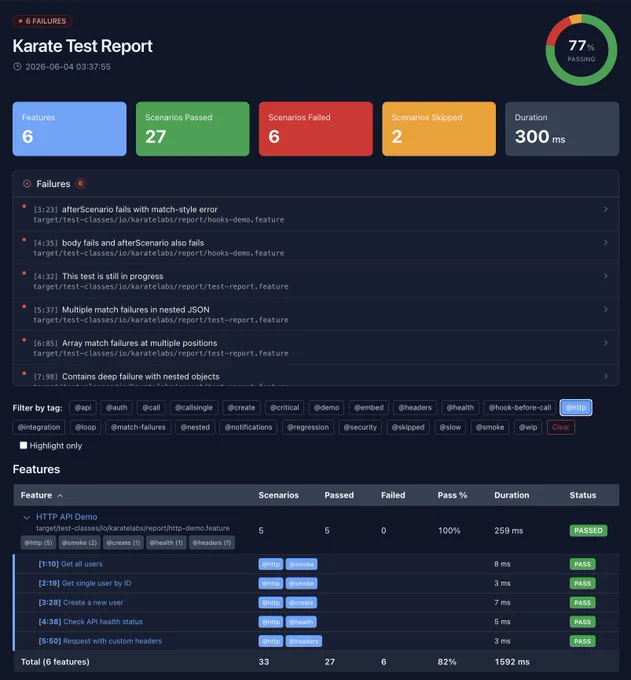The width and height of the screenshot is (631, 680).
Task: Toggle the @security tag filter
Action: [x=360, y=427]
